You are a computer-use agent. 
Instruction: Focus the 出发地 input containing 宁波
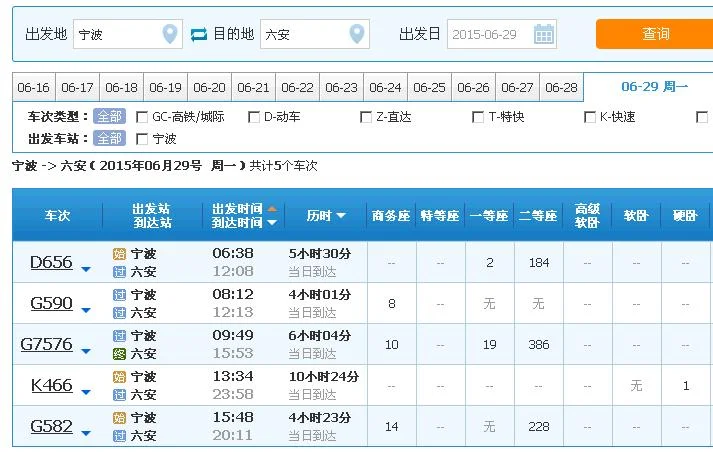(x=128, y=34)
